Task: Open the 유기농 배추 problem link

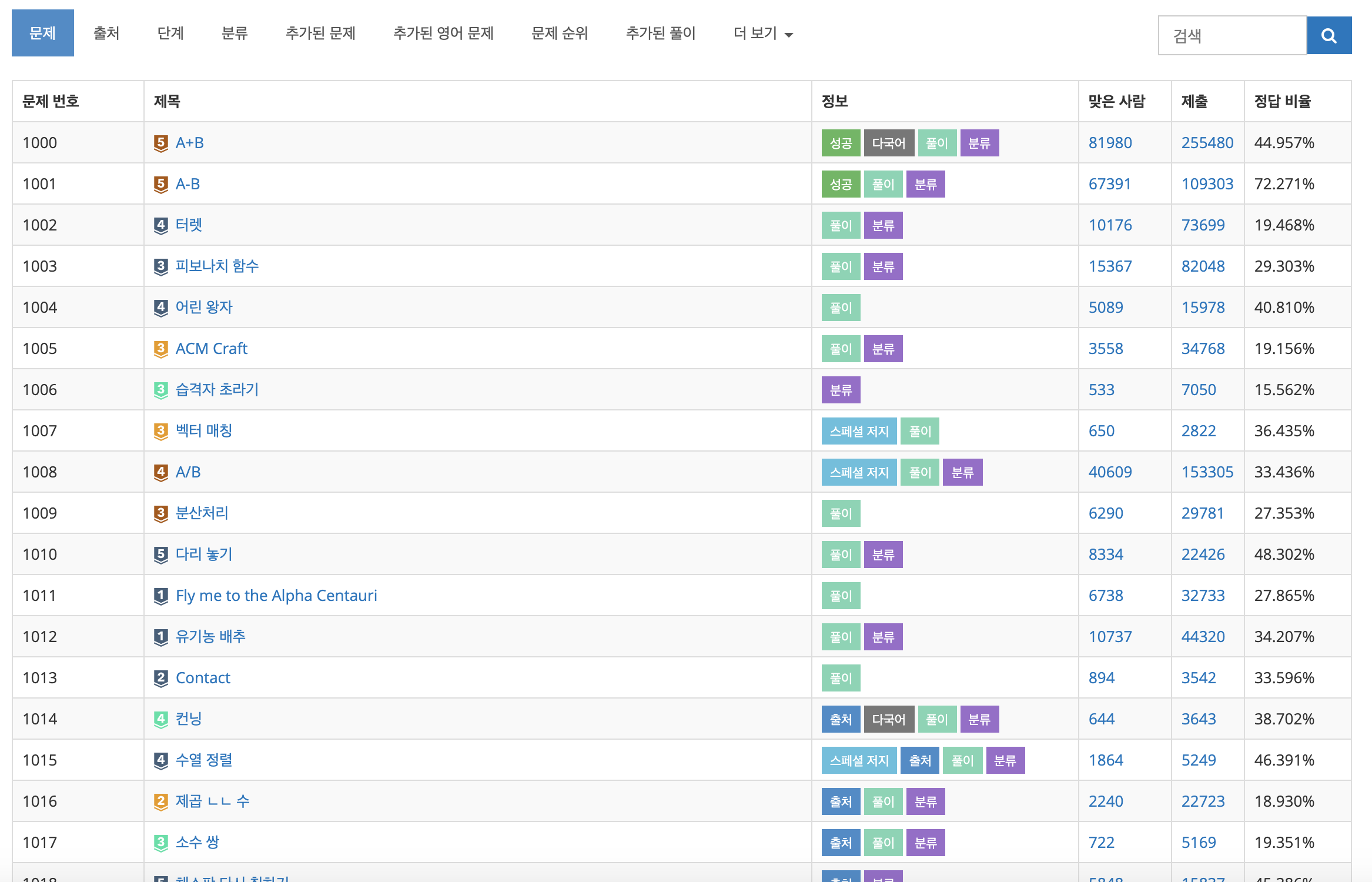Action: click(x=210, y=637)
